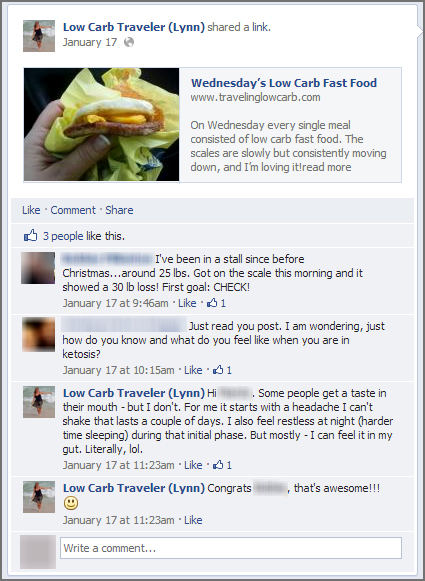Image resolution: width=425 pixels, height=581 pixels.
Task: Click like count icon on 10:15am comment
Action: [x=218, y=370]
